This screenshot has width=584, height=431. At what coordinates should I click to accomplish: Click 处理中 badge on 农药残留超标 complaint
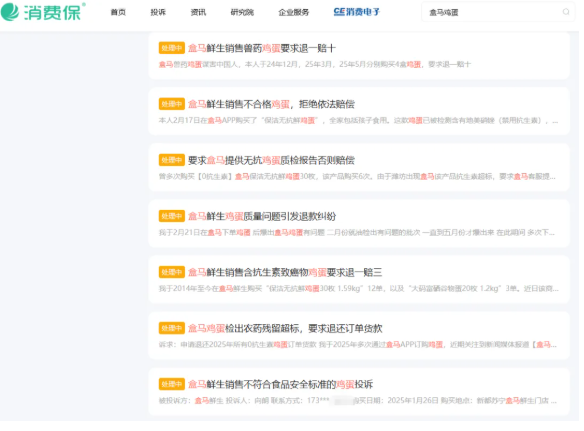click(172, 328)
